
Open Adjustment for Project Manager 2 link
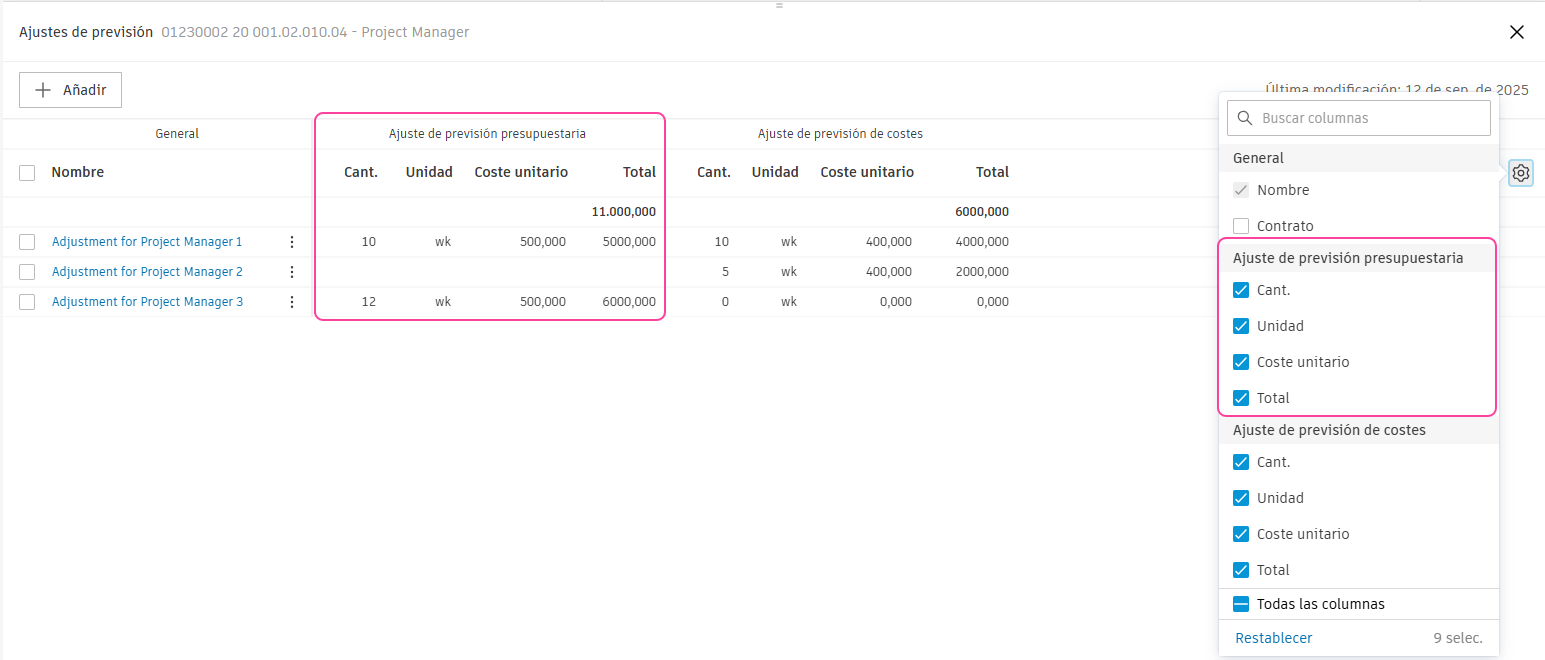pyautogui.click(x=147, y=272)
